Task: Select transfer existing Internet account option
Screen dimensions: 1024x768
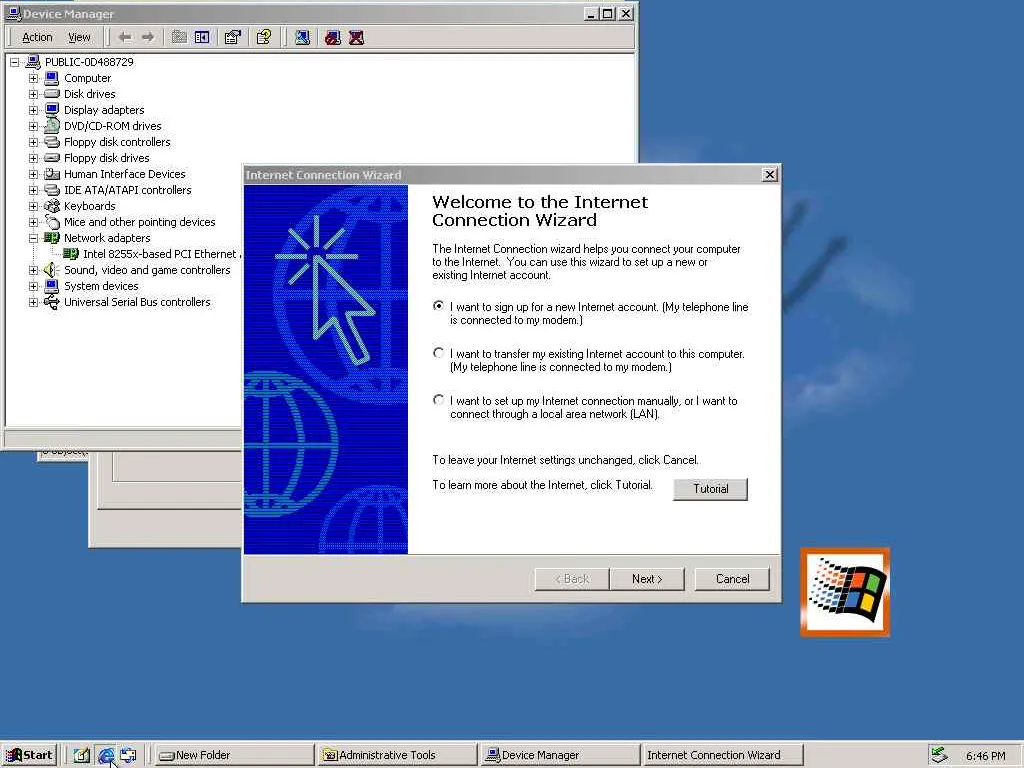Action: [x=438, y=353]
